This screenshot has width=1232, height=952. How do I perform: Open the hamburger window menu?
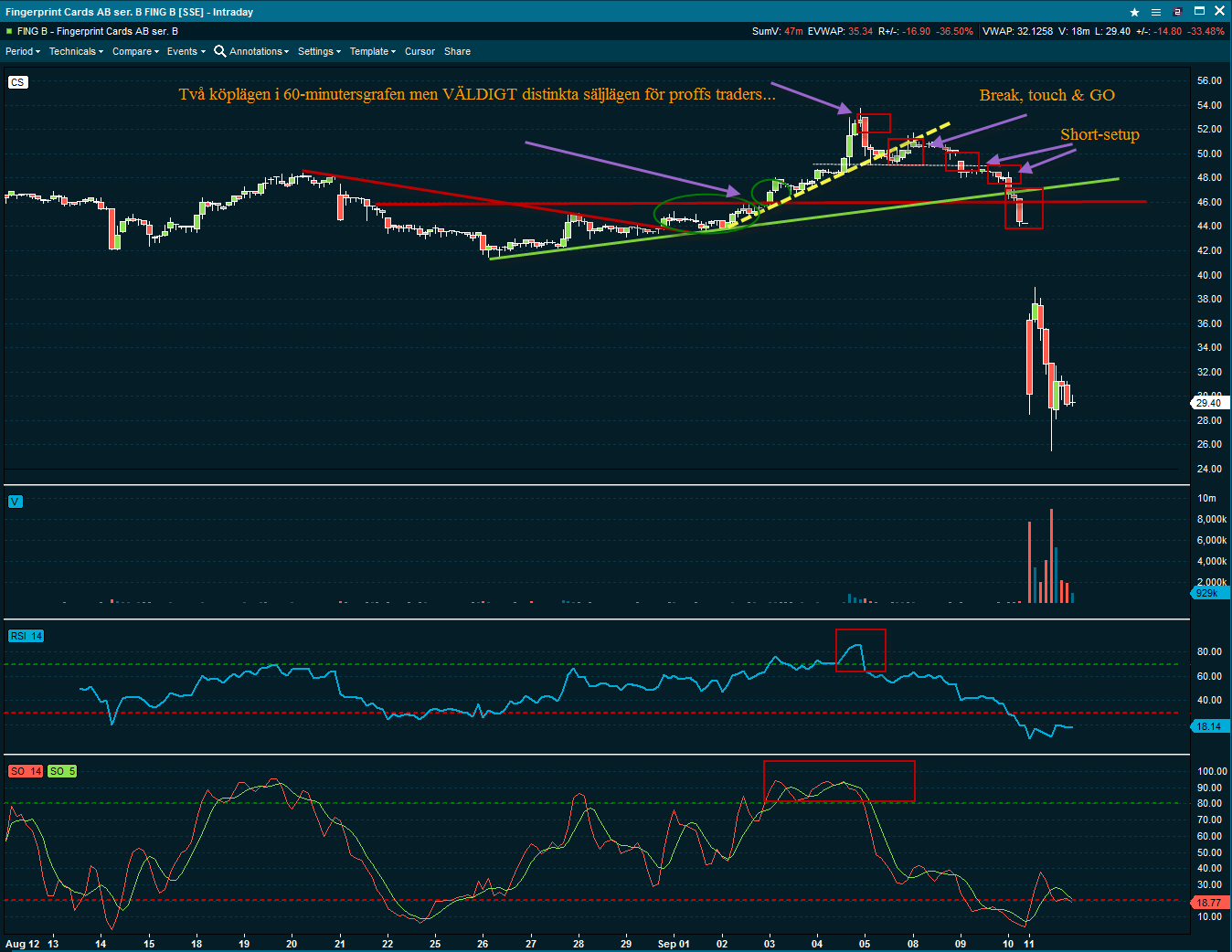(1156, 12)
